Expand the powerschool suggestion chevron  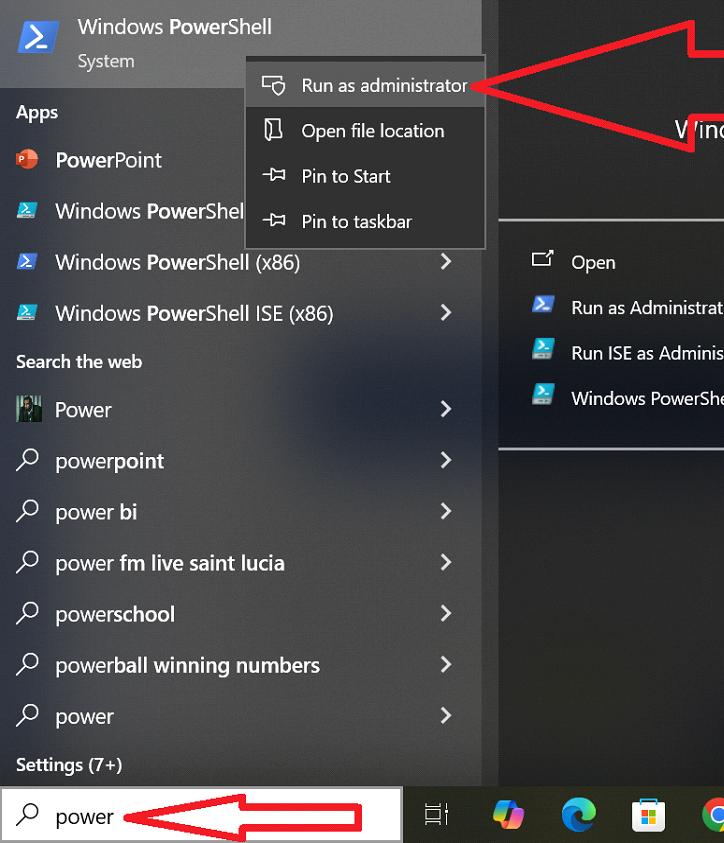point(446,613)
